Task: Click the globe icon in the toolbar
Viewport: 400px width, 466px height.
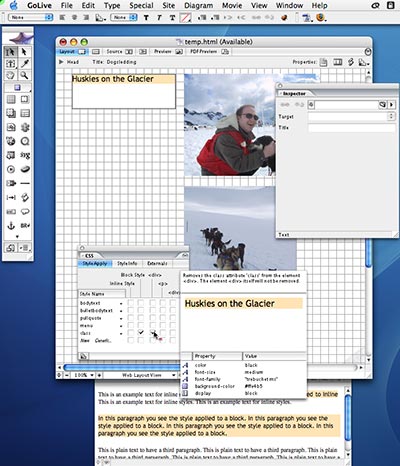Action: 284,18
